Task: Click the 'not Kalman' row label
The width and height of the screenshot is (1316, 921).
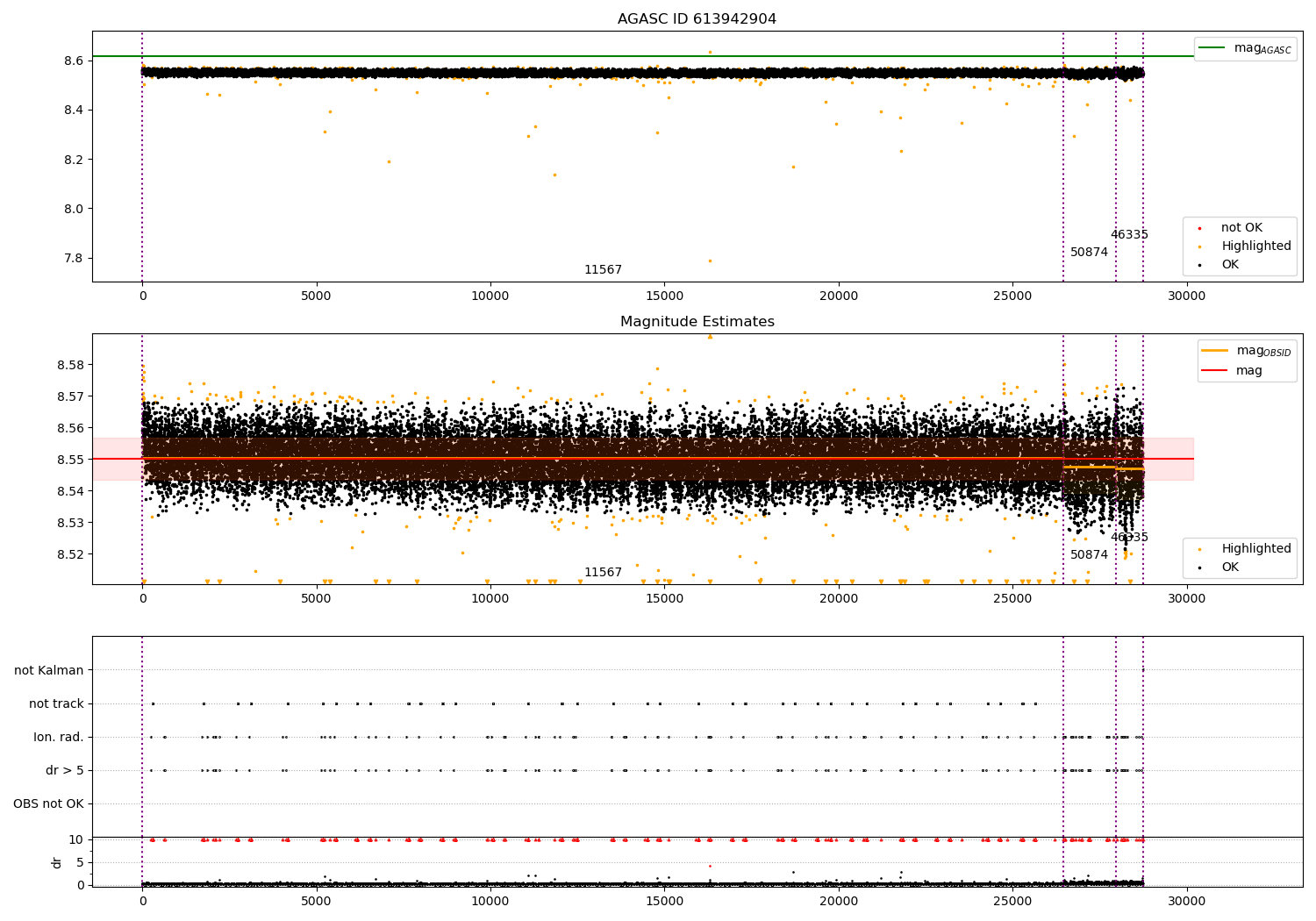Action: [x=49, y=670]
